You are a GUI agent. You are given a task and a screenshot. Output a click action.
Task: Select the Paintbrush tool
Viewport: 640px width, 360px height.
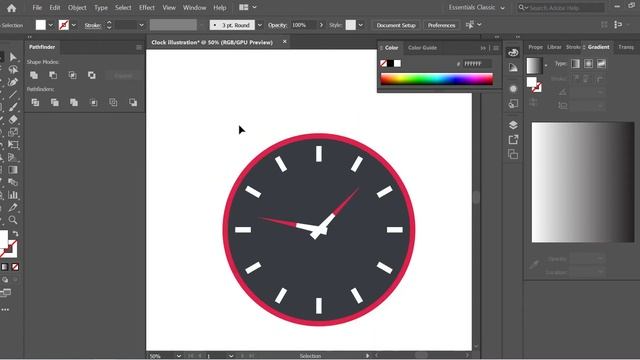click(13, 107)
